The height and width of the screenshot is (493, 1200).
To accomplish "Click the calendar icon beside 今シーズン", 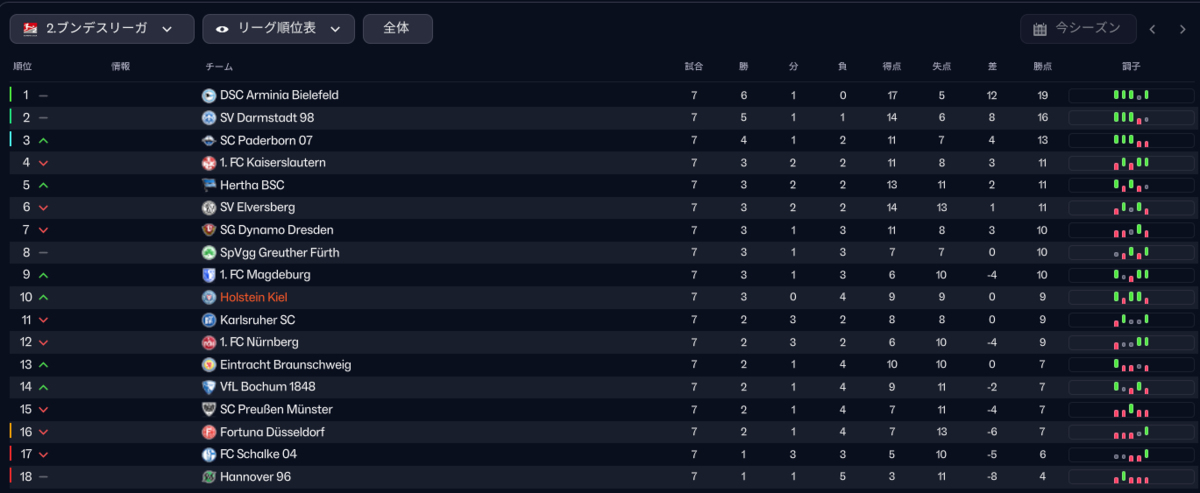I will (1040, 29).
